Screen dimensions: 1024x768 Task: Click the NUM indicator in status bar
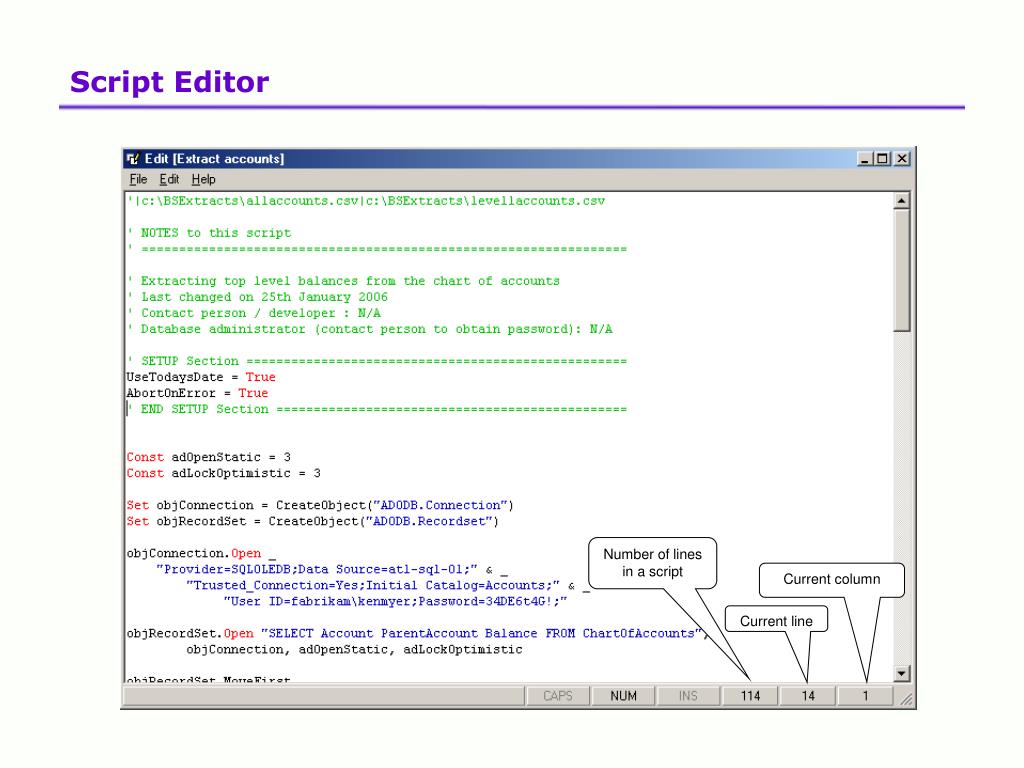click(623, 696)
